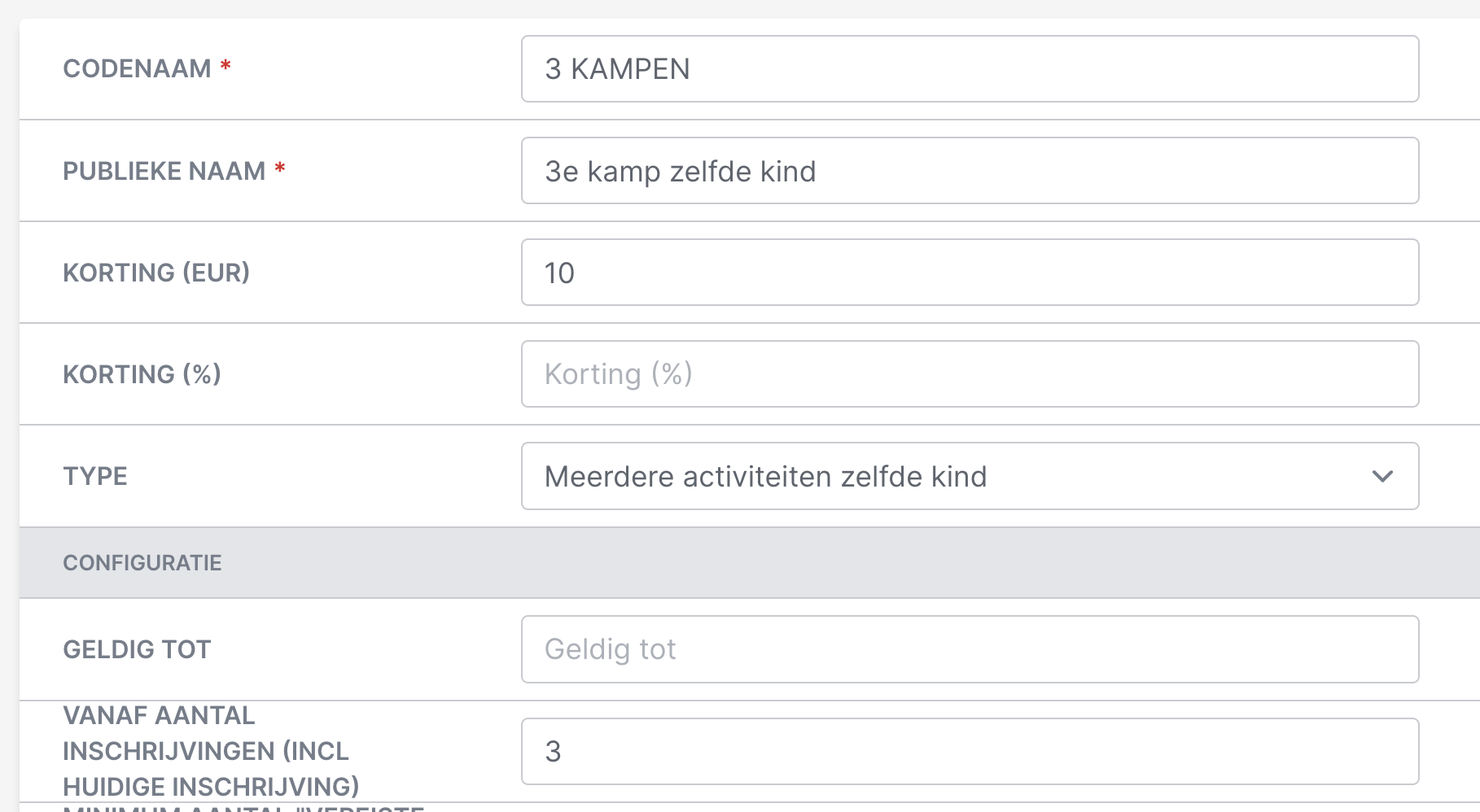Image resolution: width=1480 pixels, height=812 pixels.
Task: Focus the Codenaam field containing 3 KAMPEN
Action: click(x=969, y=69)
